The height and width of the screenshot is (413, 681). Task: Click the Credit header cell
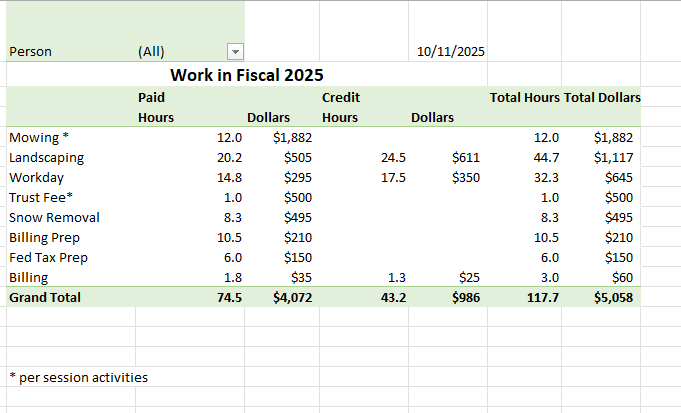(341, 97)
